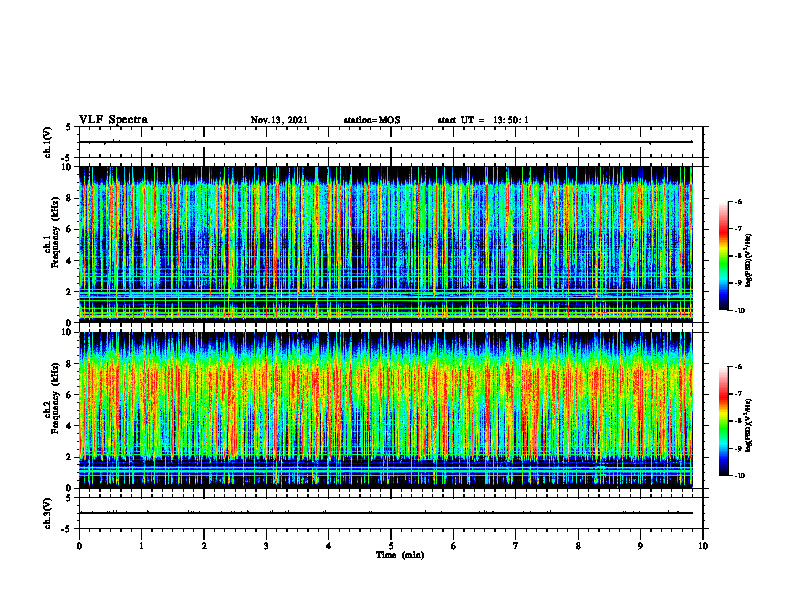The image size is (792, 612).
Task: Click the ch.1 spectrogram plot area
Action: [x=386, y=244]
